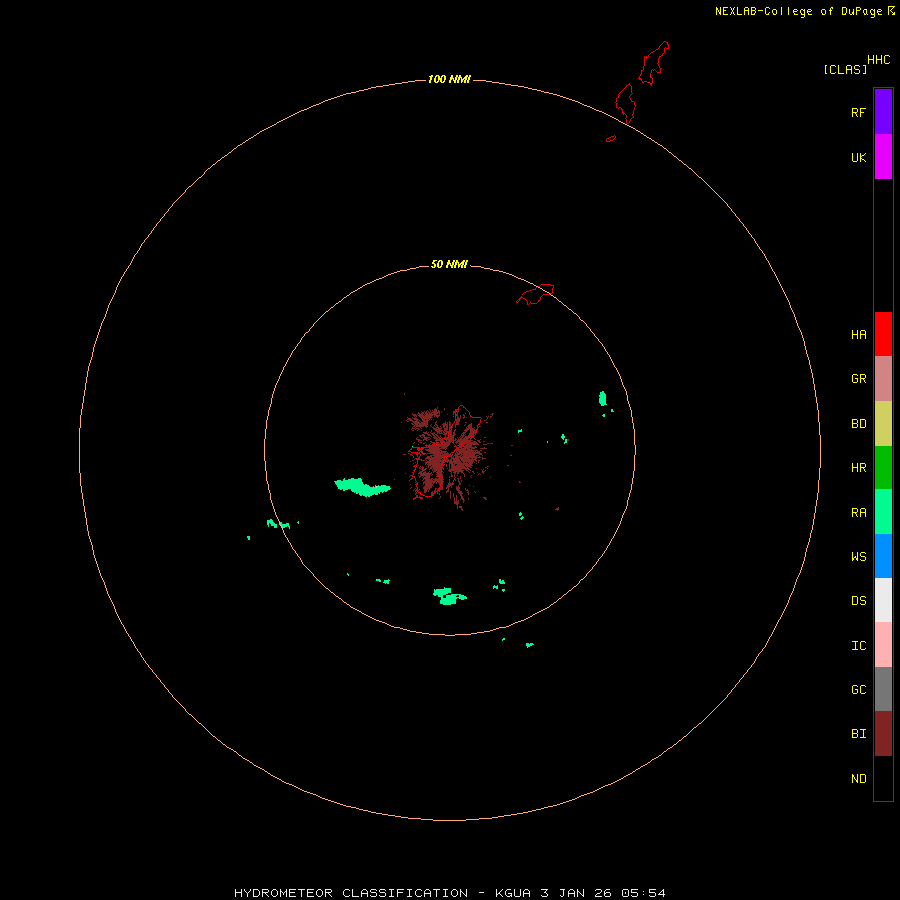Click the DS white legend swatch
Screen dimensions: 900x900
pos(883,600)
